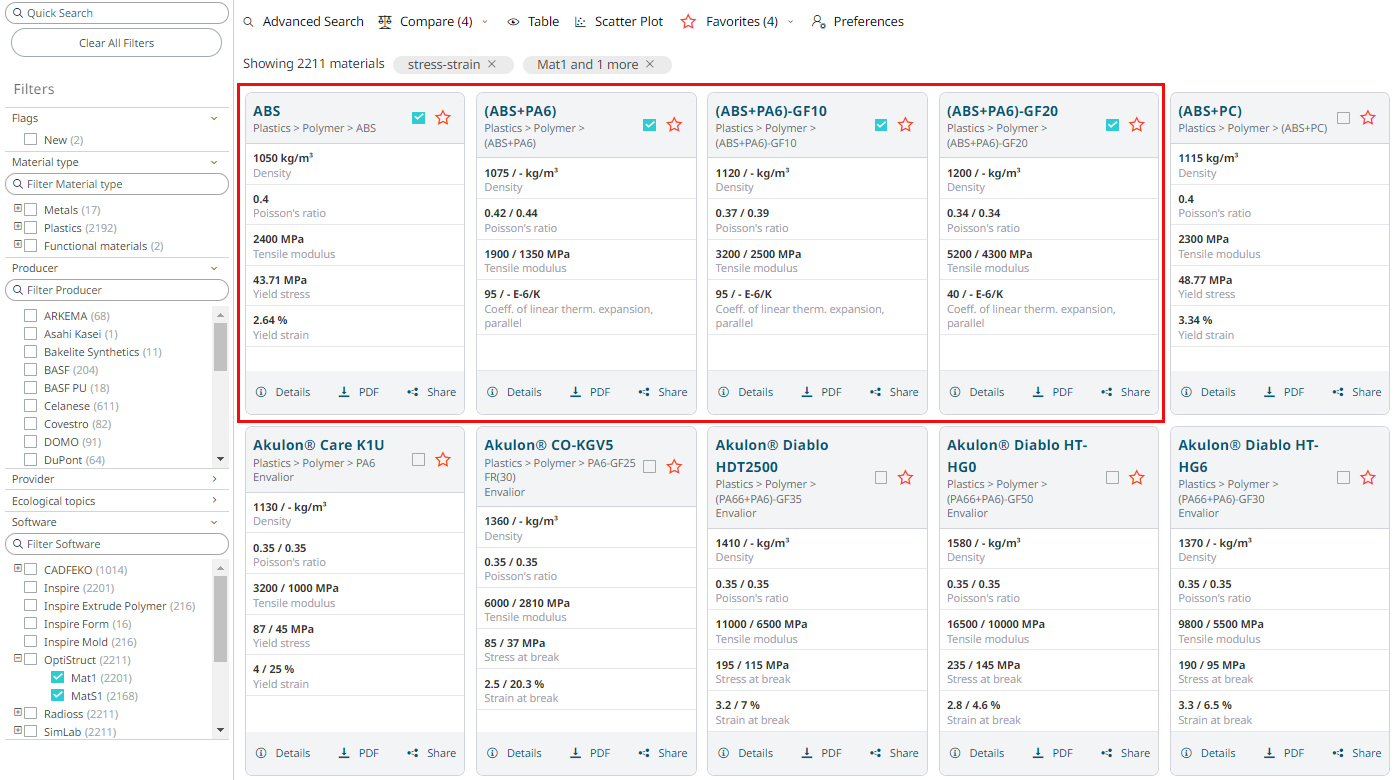Expand the CADFEKO tree node
This screenshot has height=780, width=1395.
[18, 570]
